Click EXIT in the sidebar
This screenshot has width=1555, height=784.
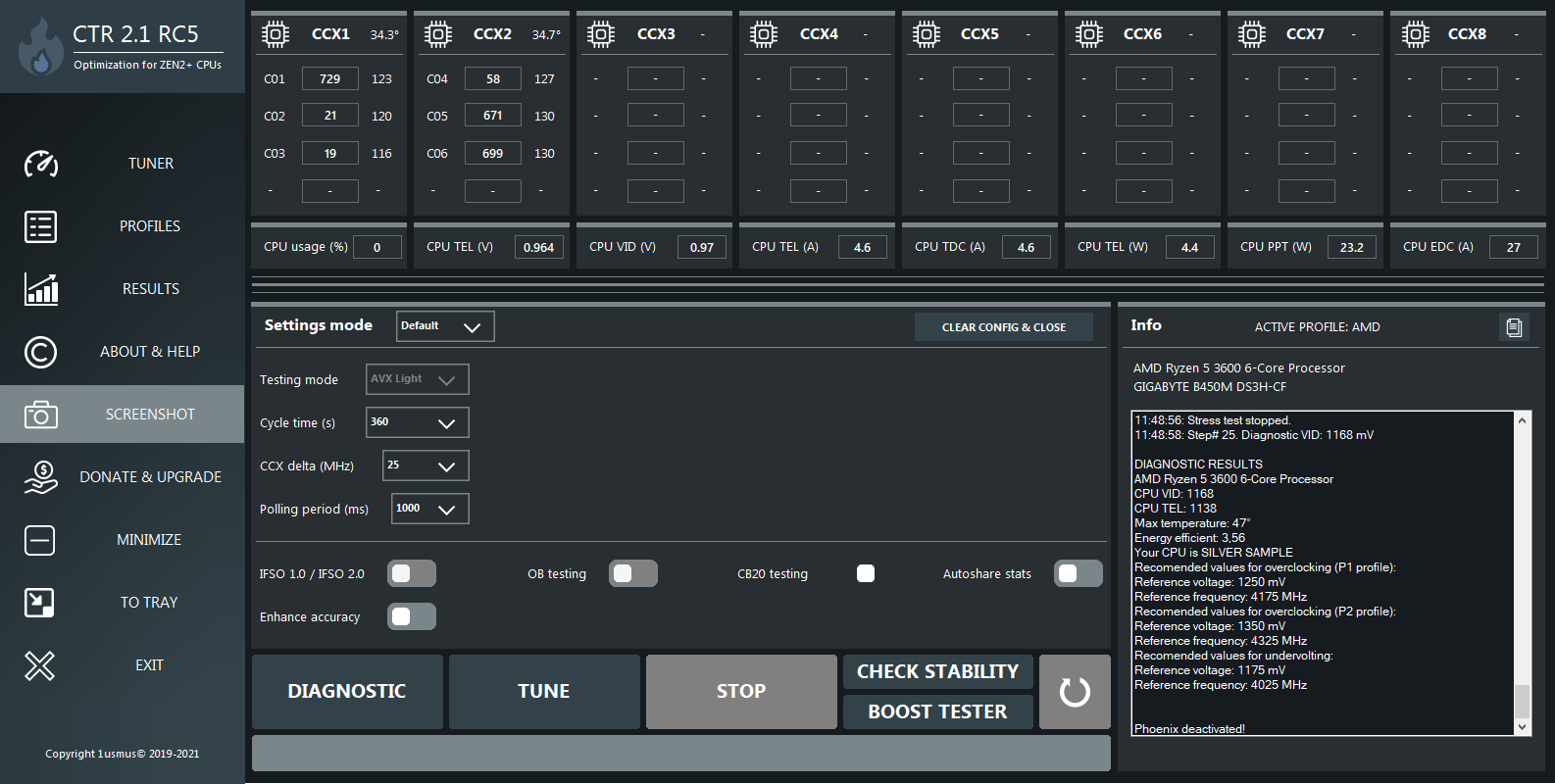click(x=149, y=665)
